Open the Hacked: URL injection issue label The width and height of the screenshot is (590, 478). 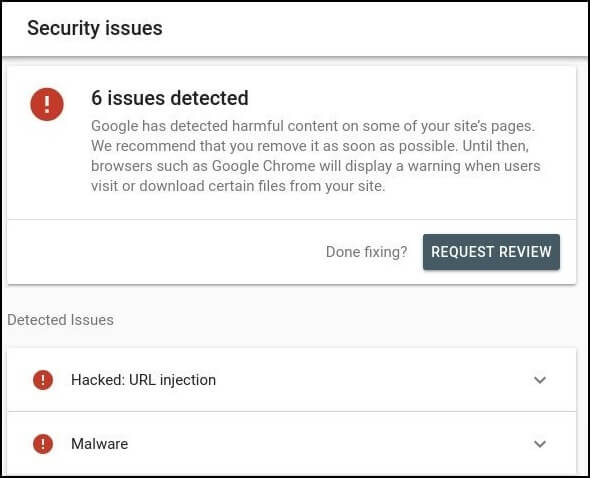[143, 380]
